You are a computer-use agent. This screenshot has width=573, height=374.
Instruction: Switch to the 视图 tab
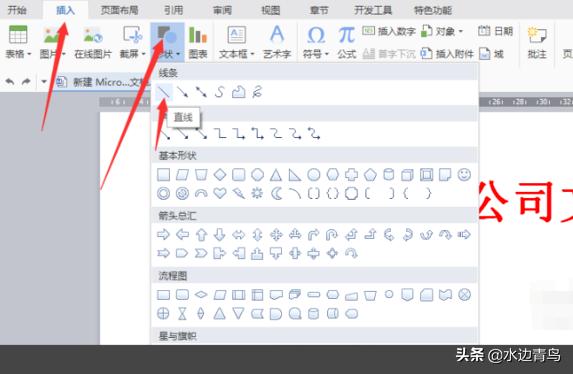pyautogui.click(x=270, y=10)
